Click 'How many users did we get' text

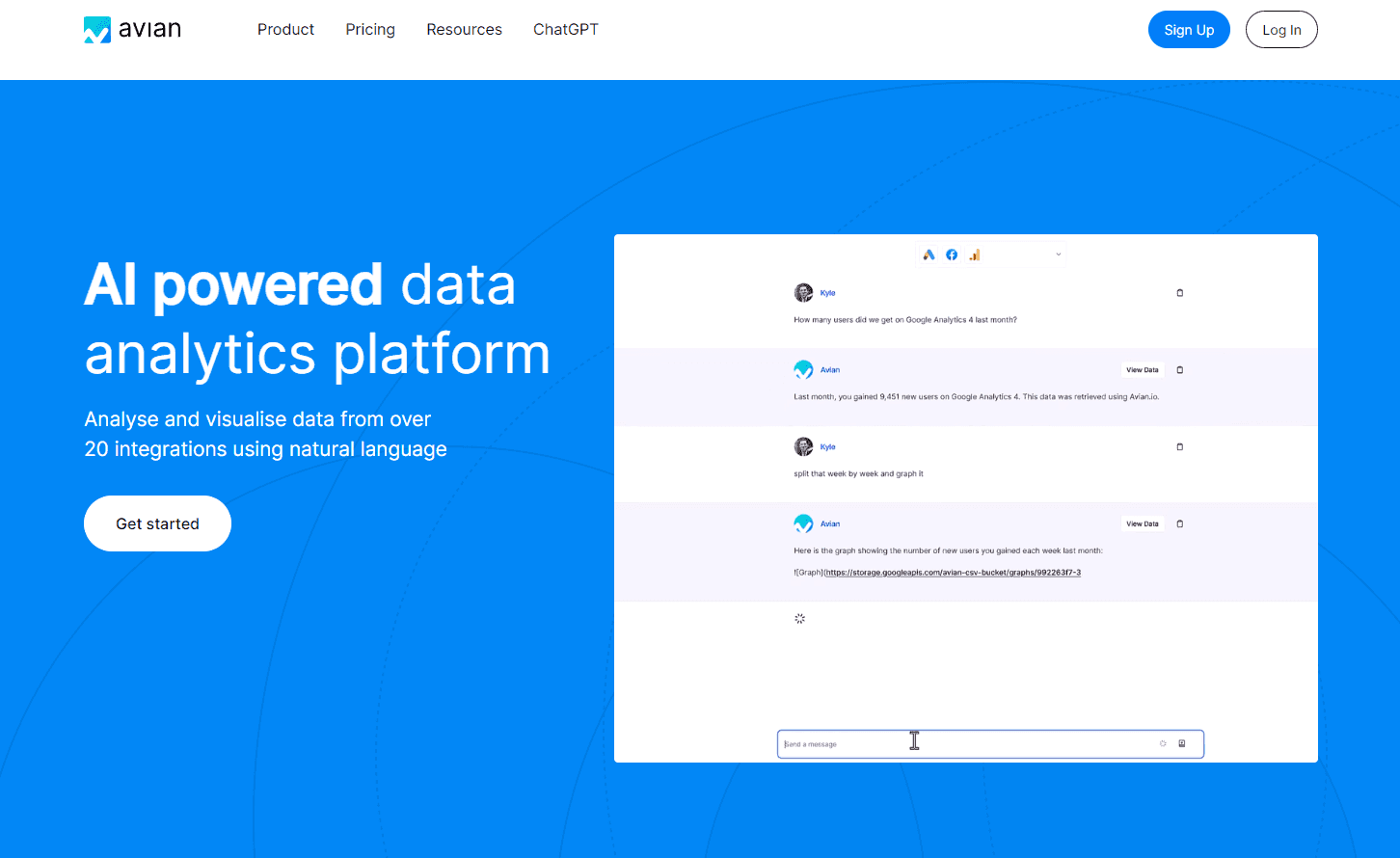click(x=905, y=319)
